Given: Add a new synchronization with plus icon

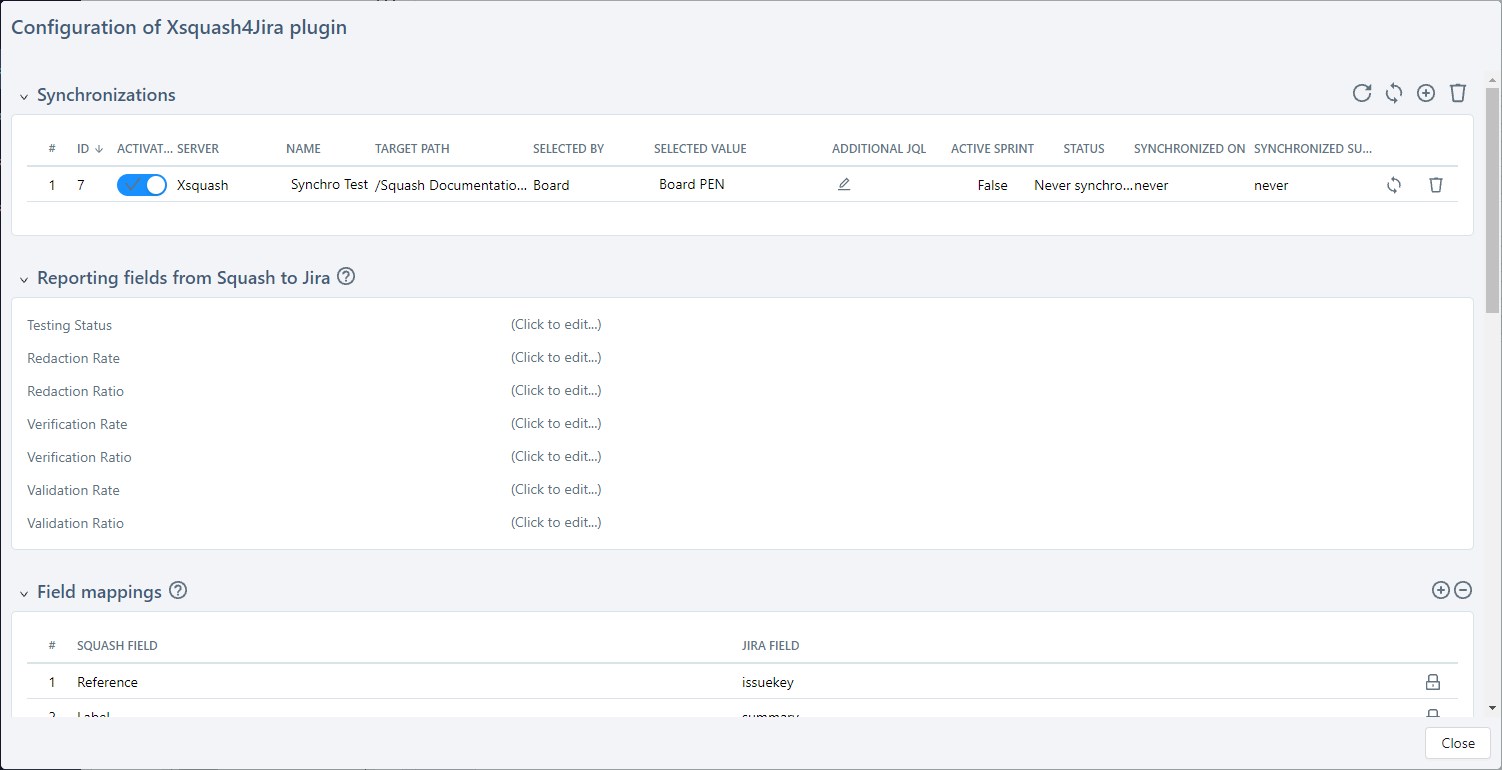Looking at the screenshot, I should [1426, 92].
